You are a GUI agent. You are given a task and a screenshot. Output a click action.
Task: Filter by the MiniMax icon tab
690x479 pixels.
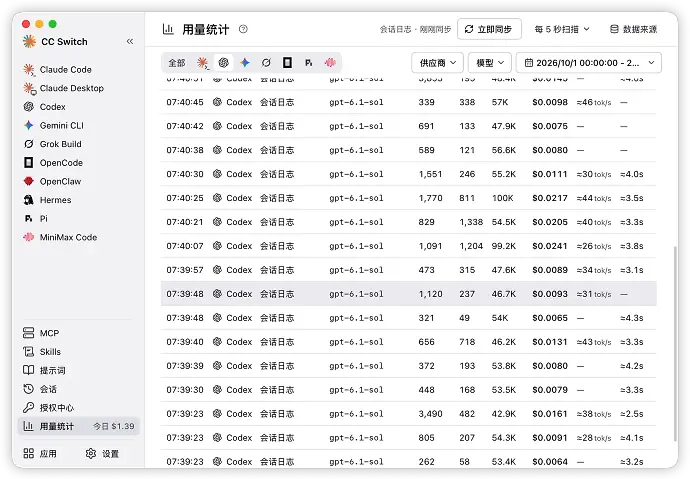330,63
